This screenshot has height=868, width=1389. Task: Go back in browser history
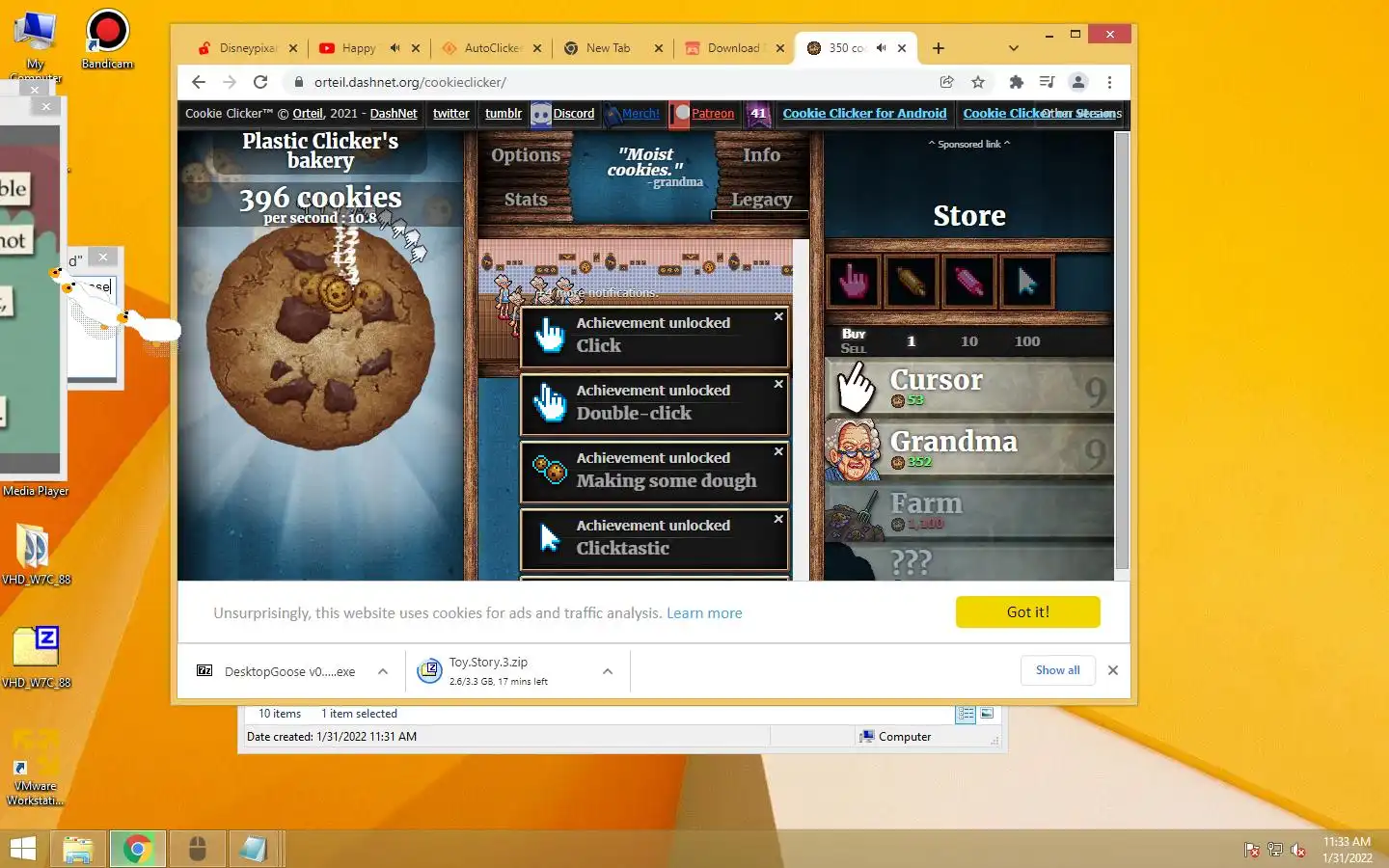199,82
